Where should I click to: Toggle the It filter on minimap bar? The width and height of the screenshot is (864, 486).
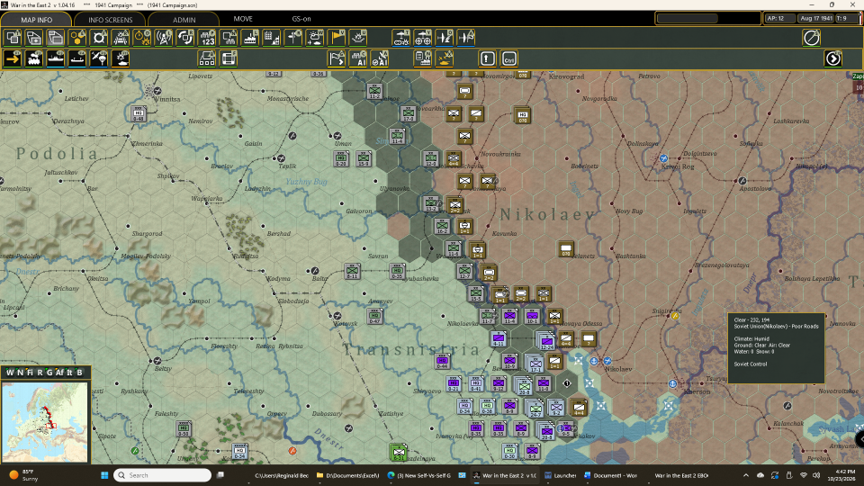(69, 372)
